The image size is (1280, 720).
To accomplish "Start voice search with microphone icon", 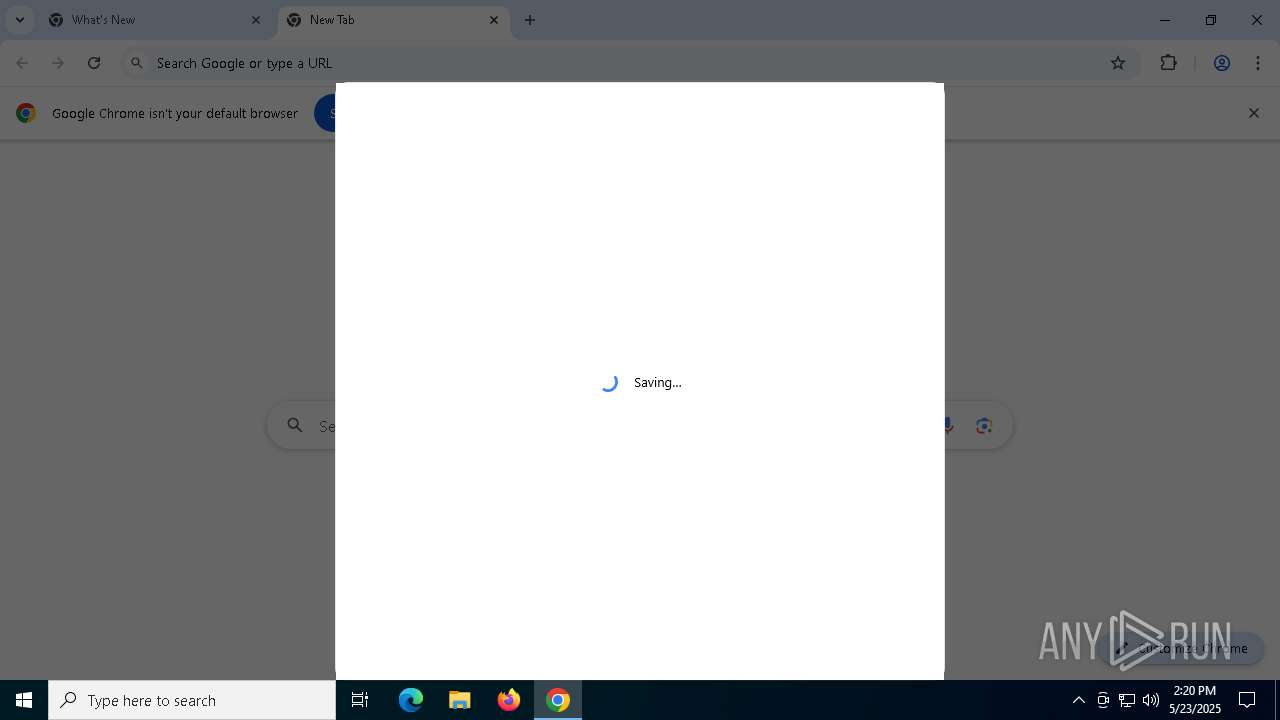I will click(948, 426).
